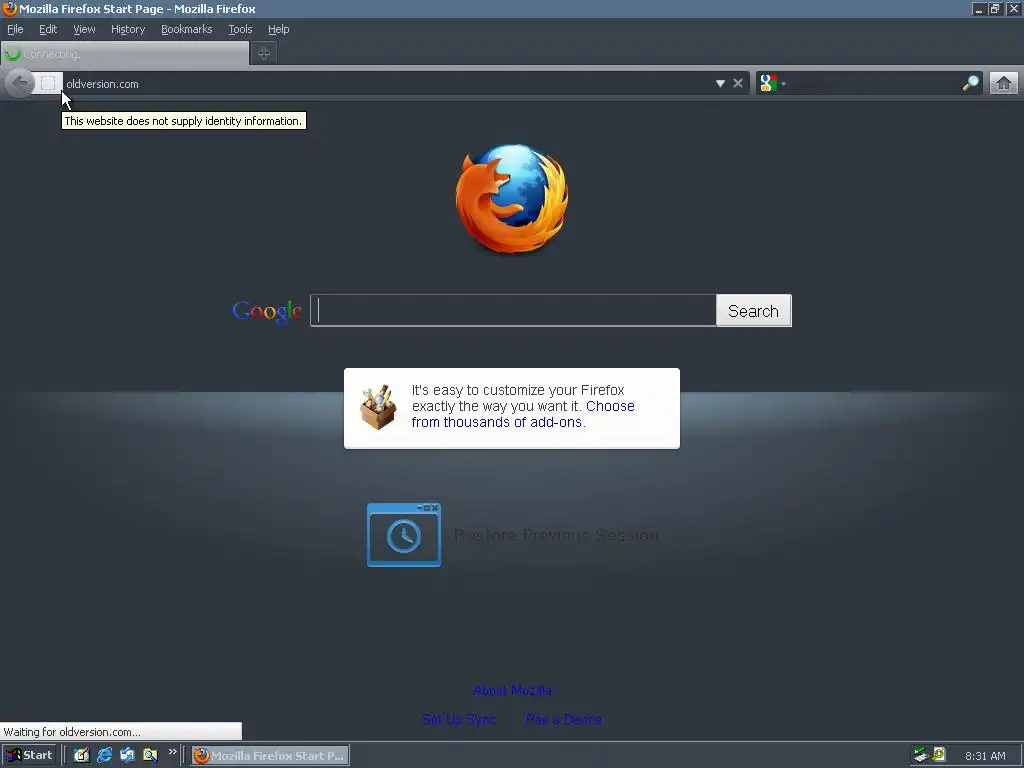Image resolution: width=1024 pixels, height=768 pixels.
Task: Click the Google logo on start page
Action: point(267,312)
